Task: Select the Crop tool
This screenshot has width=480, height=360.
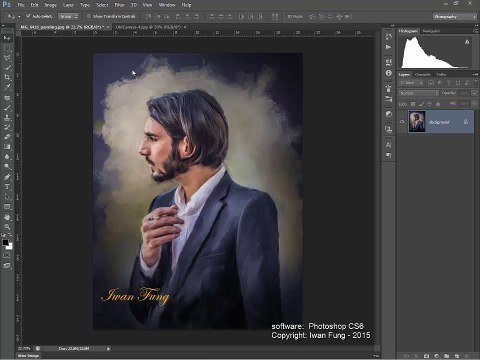Action: (7, 77)
